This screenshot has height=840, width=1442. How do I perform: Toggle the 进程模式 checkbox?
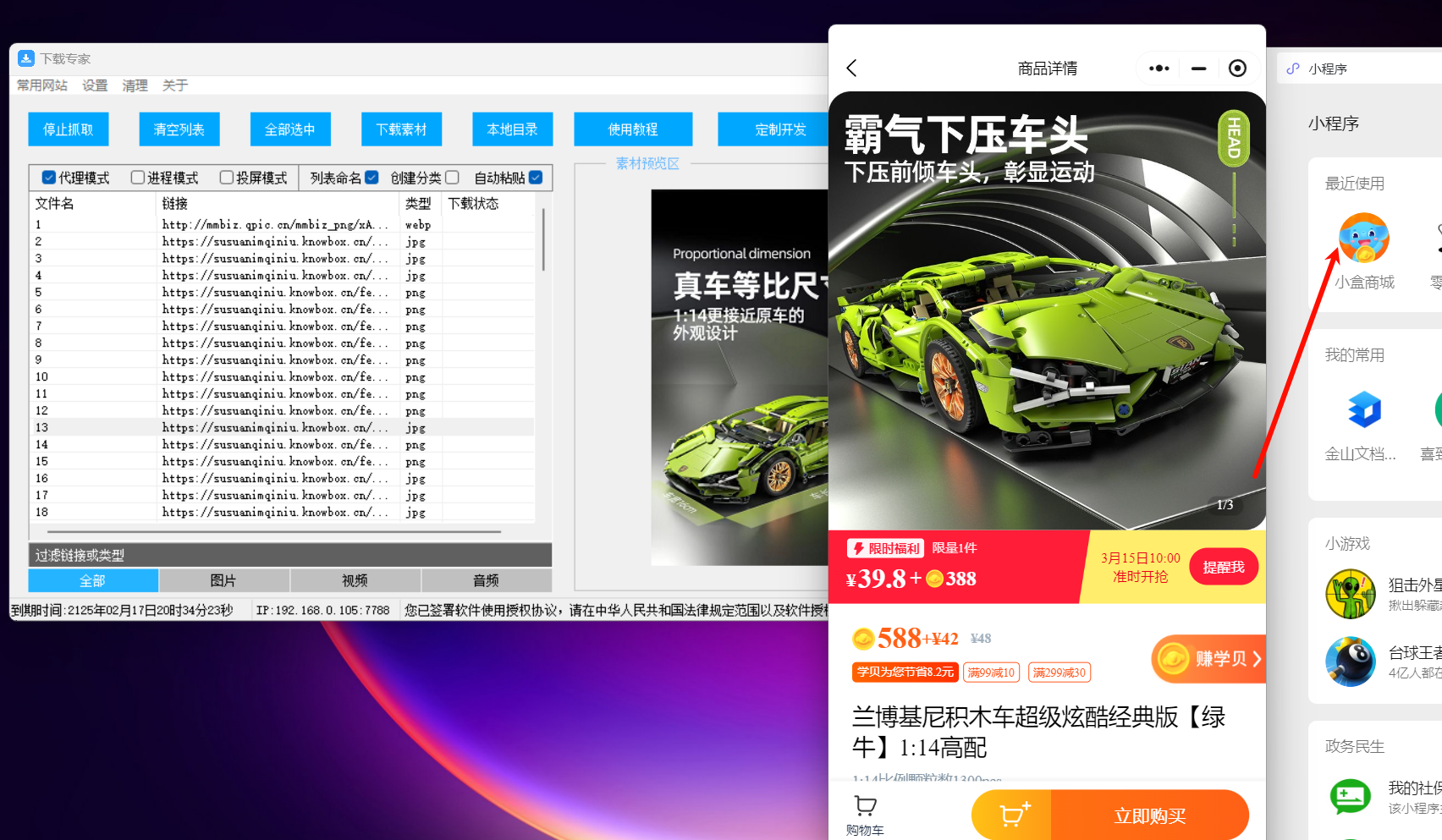point(137,178)
